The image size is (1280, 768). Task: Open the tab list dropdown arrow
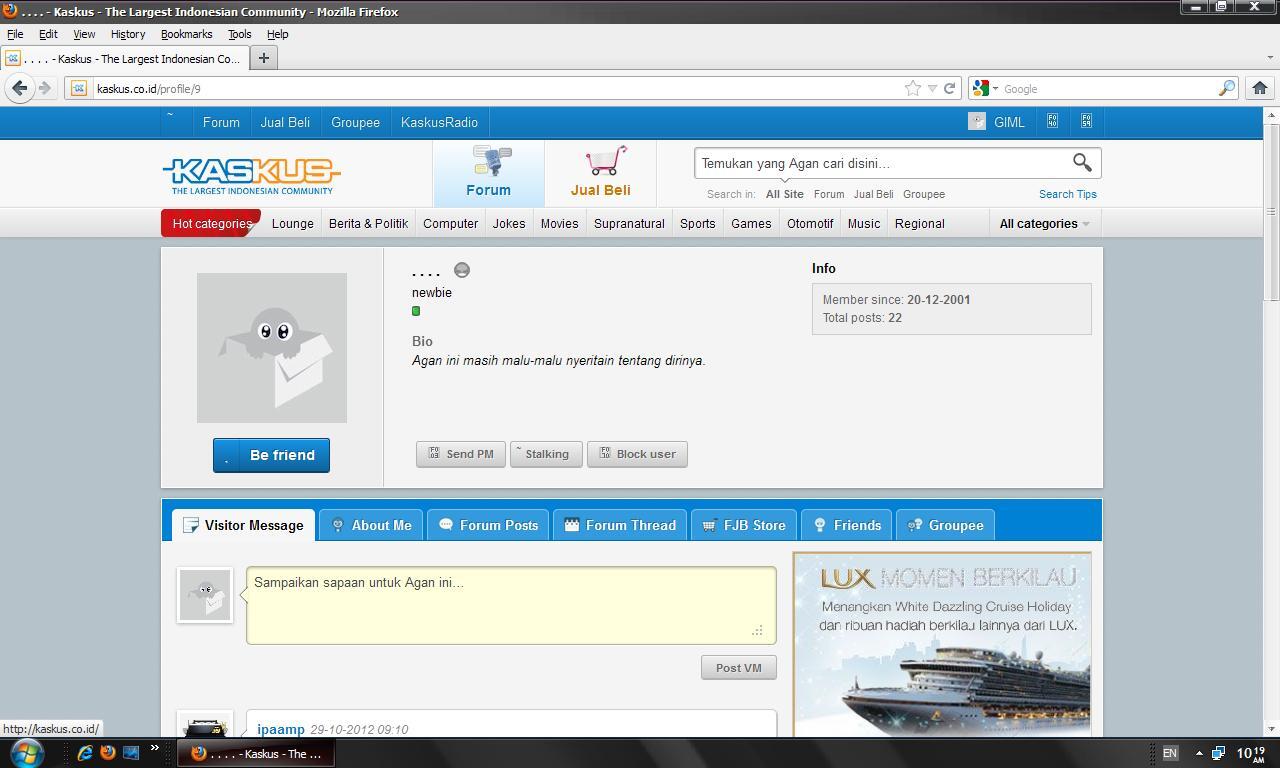(1270, 58)
